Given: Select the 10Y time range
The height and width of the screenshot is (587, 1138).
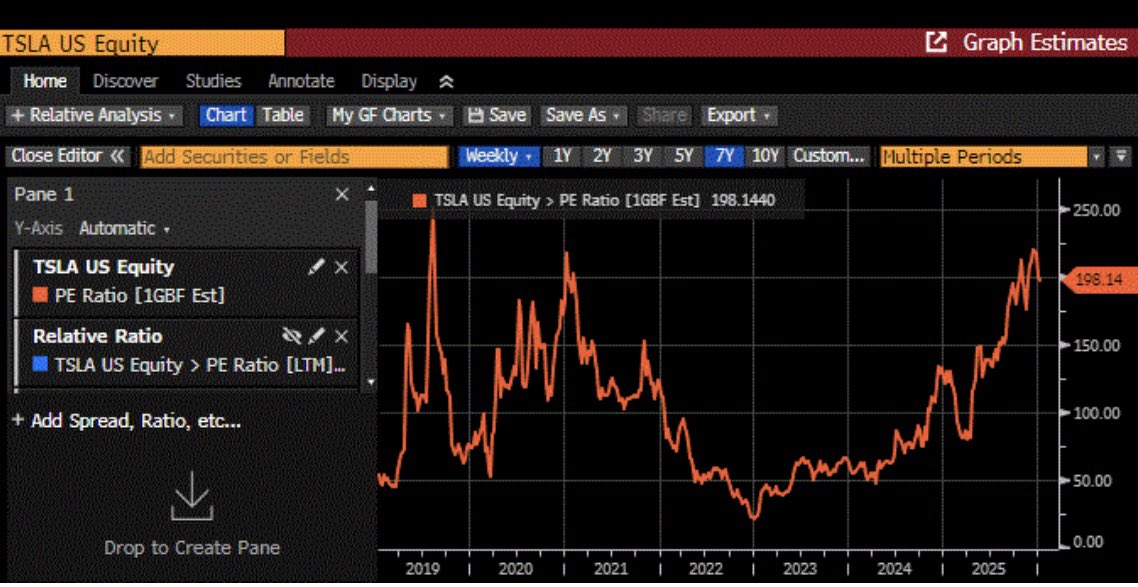Looking at the screenshot, I should [x=765, y=156].
